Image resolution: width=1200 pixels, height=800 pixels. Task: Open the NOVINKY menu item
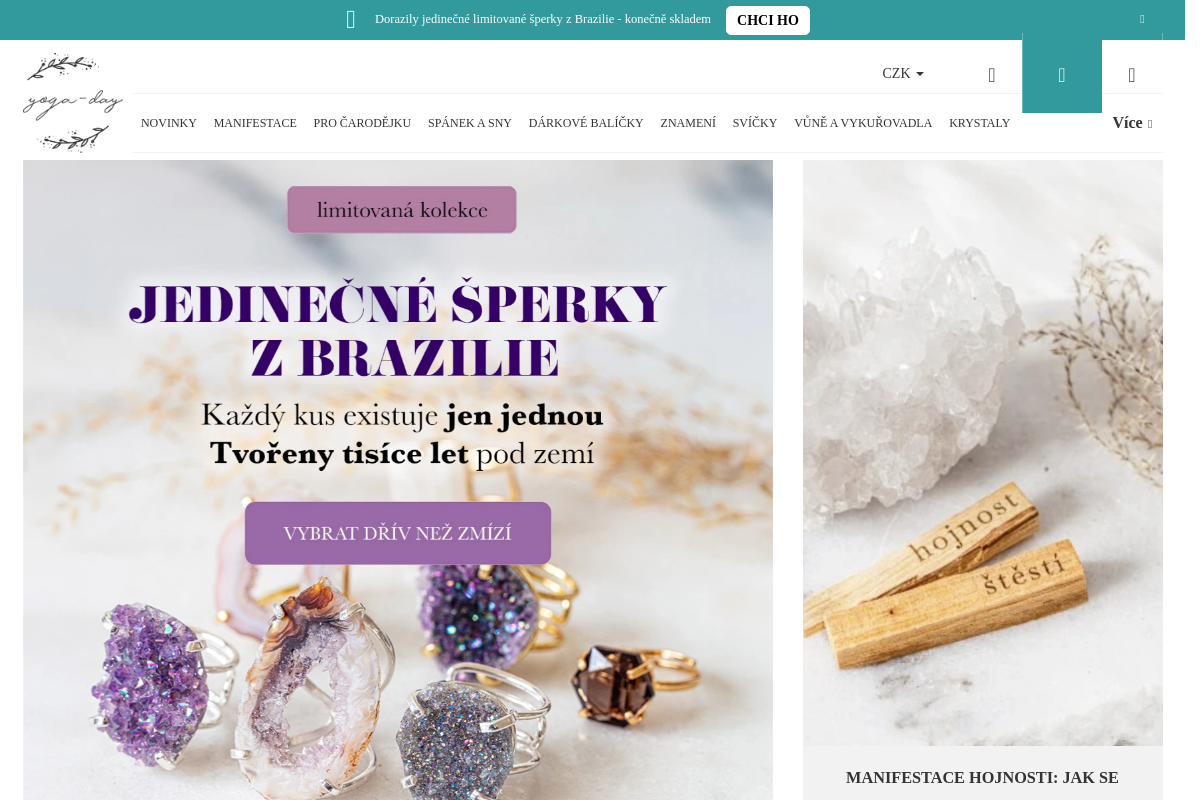pyautogui.click(x=169, y=123)
